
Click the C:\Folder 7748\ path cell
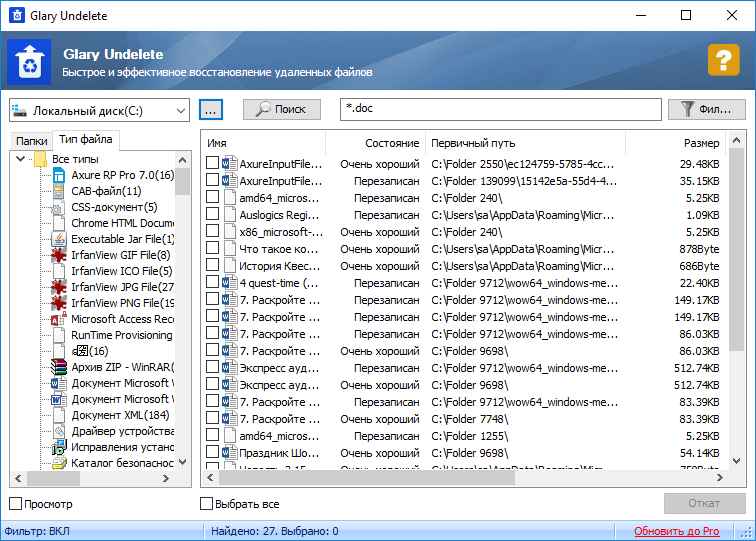470,419
